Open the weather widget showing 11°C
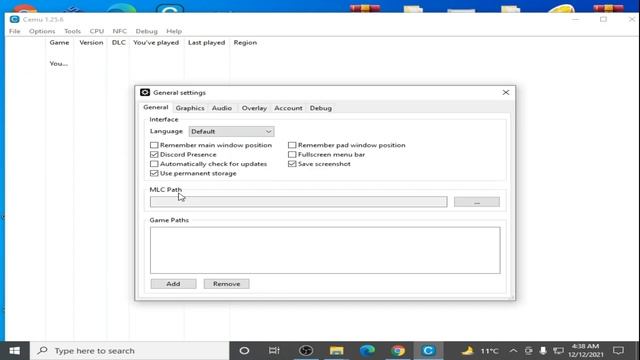Screen dimensions: 640x360 pos(480,351)
